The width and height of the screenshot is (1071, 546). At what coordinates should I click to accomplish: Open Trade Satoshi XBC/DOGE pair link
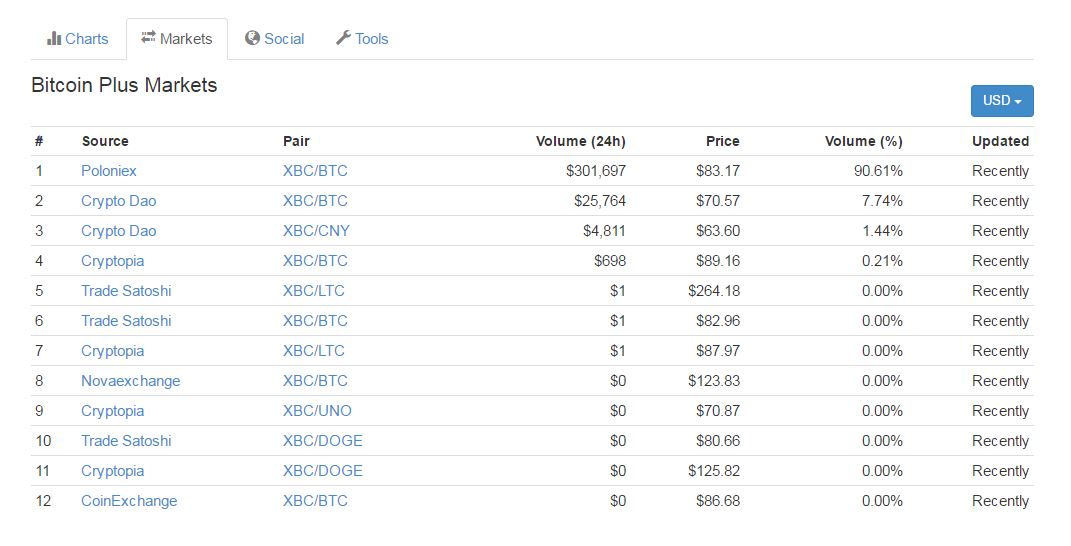pyautogui.click(x=323, y=441)
